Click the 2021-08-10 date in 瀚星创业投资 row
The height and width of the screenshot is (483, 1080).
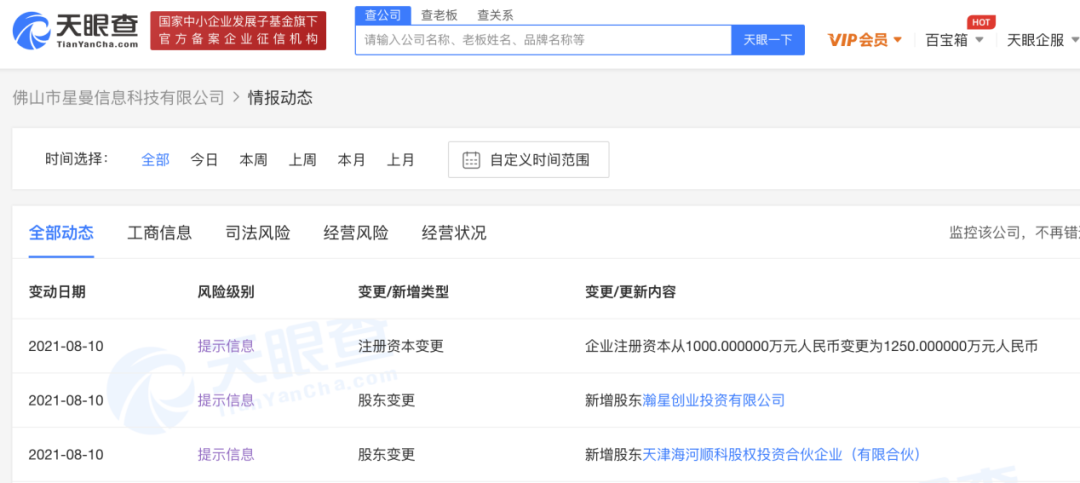pyautogui.click(x=66, y=400)
